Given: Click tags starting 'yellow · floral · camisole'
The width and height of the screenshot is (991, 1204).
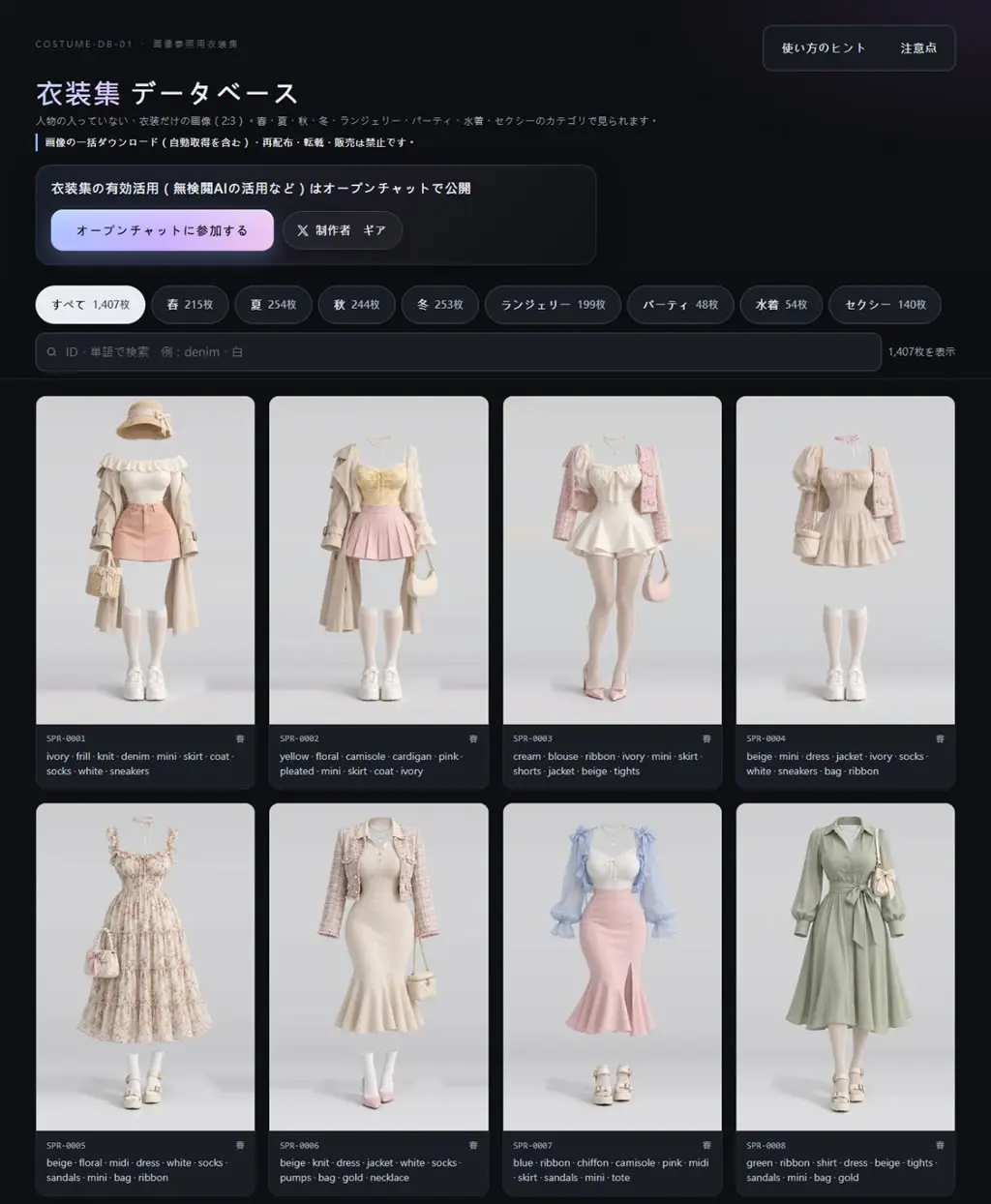Looking at the screenshot, I should pyautogui.click(x=371, y=764).
